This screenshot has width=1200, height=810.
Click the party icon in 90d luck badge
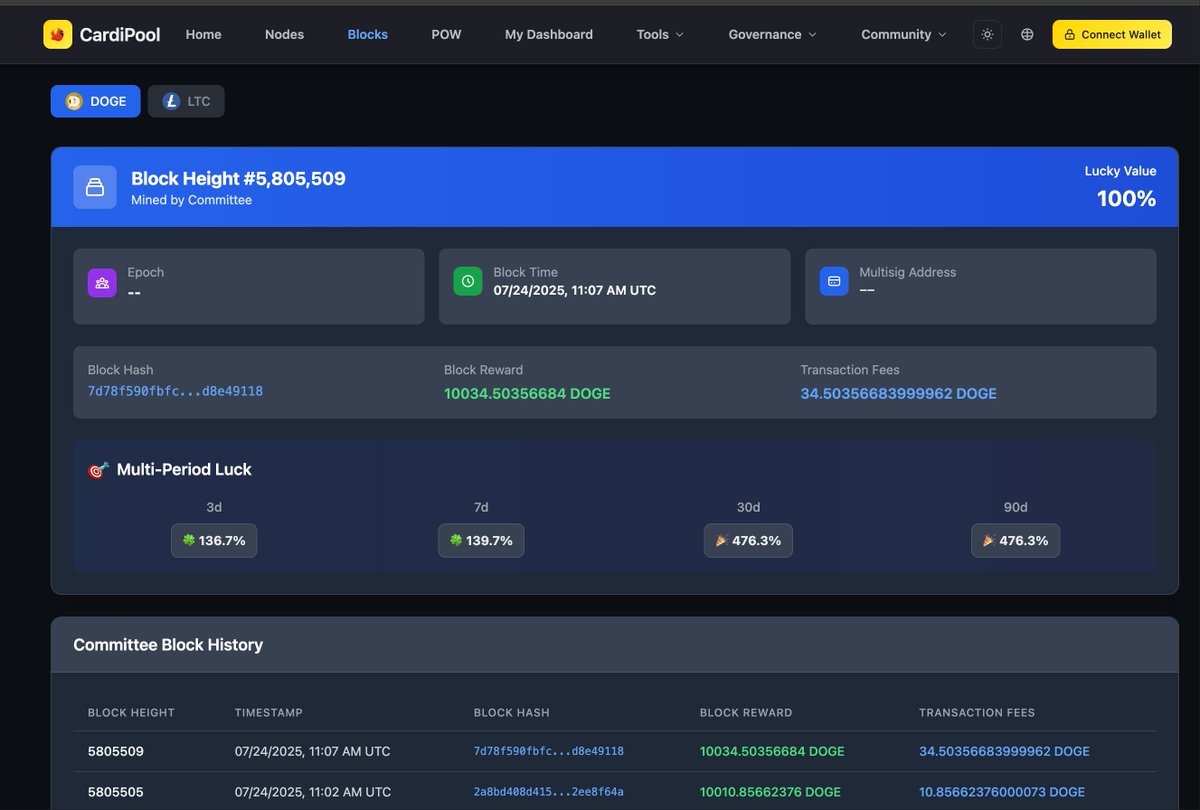tap(989, 540)
